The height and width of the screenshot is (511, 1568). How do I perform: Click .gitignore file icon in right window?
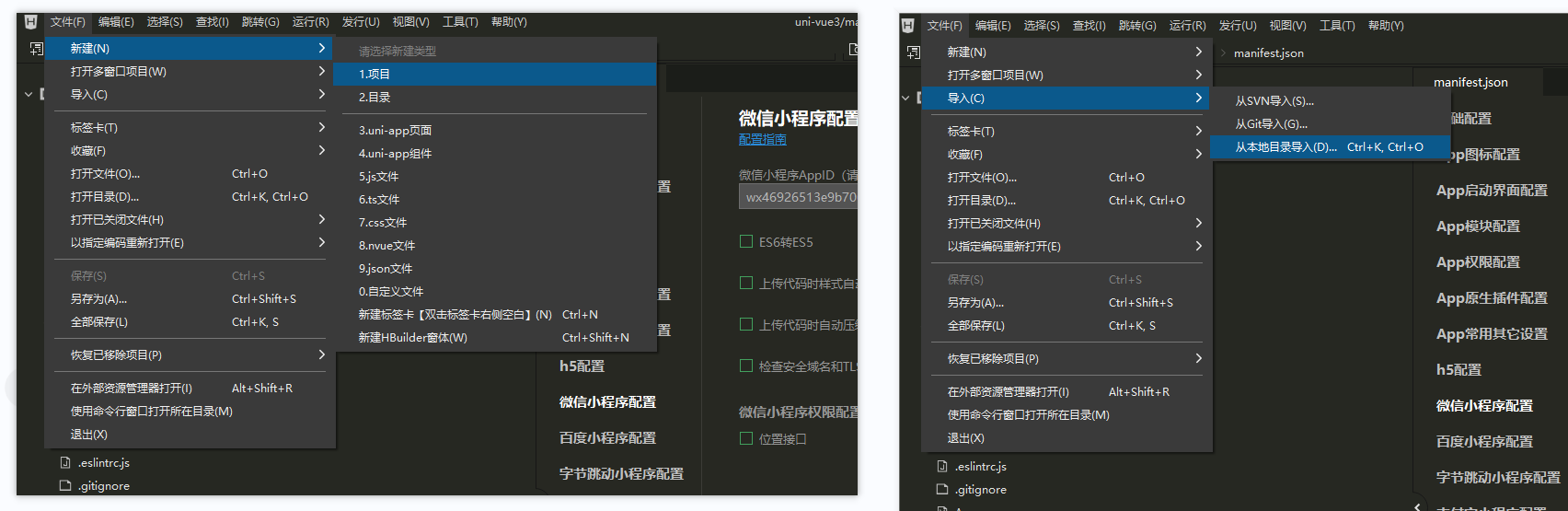[x=942, y=490]
